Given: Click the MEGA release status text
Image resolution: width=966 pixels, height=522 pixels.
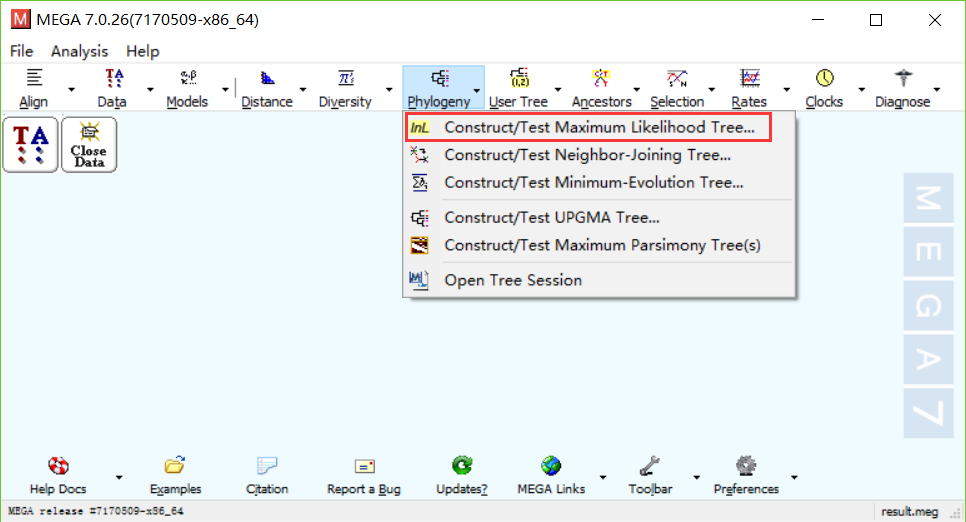Looking at the screenshot, I should click(95, 511).
